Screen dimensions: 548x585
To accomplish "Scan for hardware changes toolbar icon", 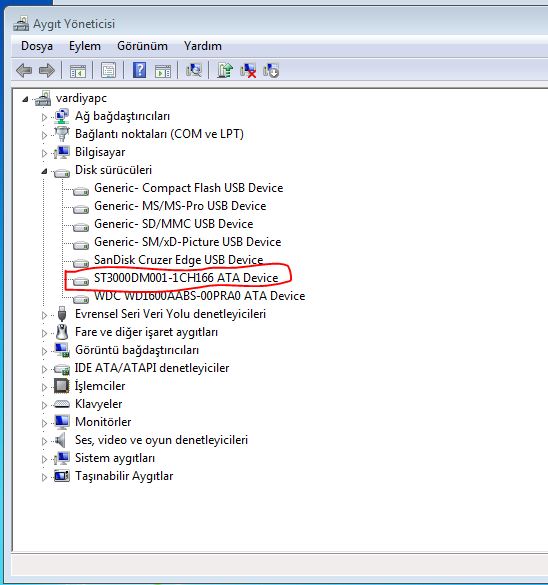I will click(x=194, y=71).
